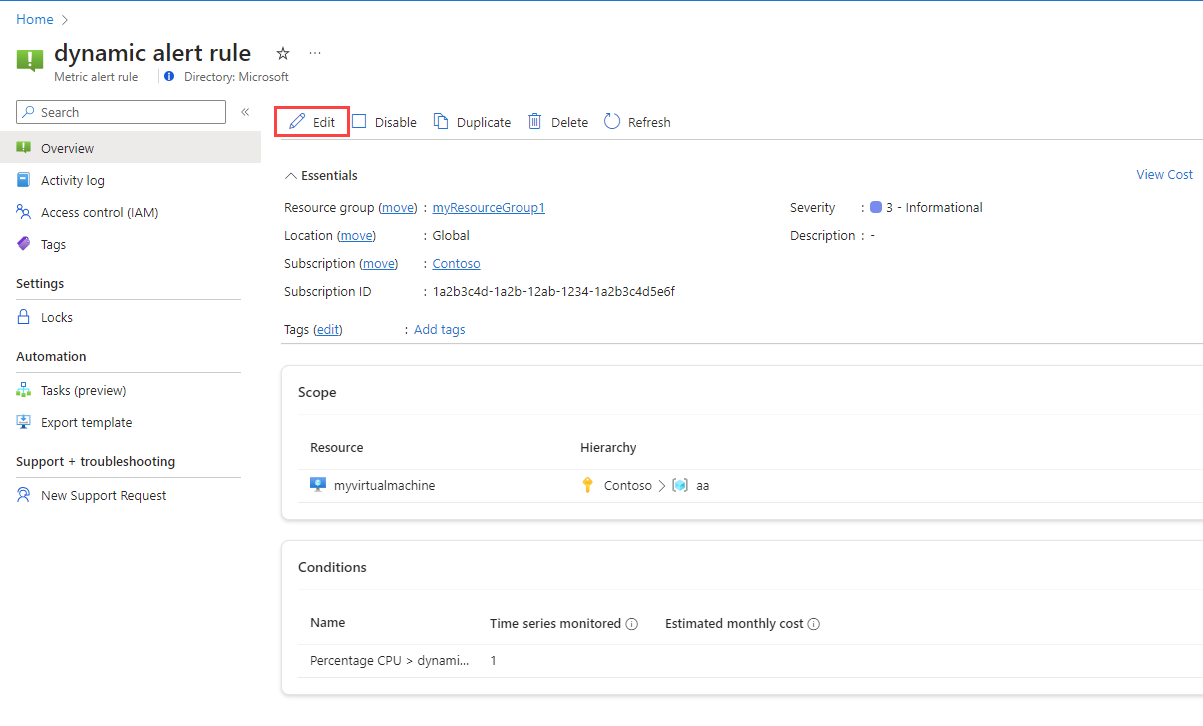Click Add tags

click(x=439, y=329)
